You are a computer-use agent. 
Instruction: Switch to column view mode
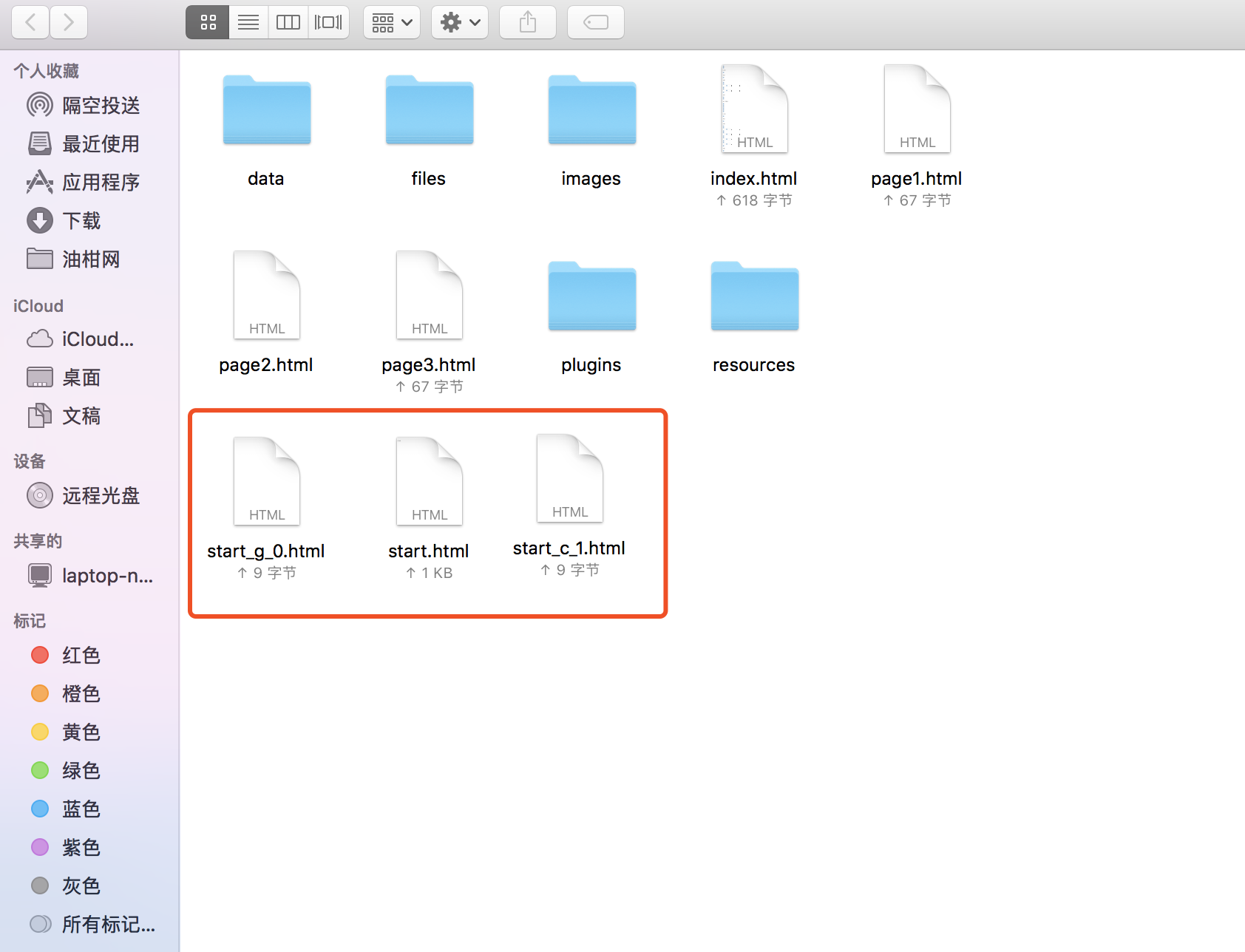[x=288, y=22]
